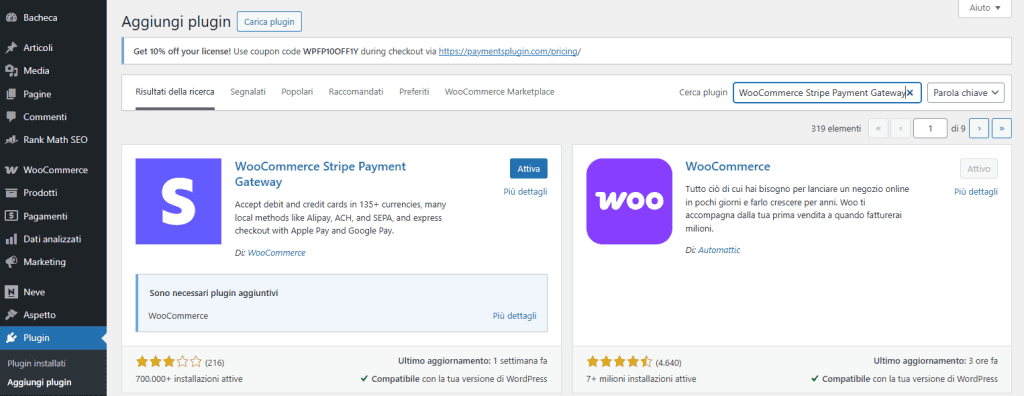
Task: Click the Sono necessari plugin aggiuntivi heading
Action: pos(214,293)
